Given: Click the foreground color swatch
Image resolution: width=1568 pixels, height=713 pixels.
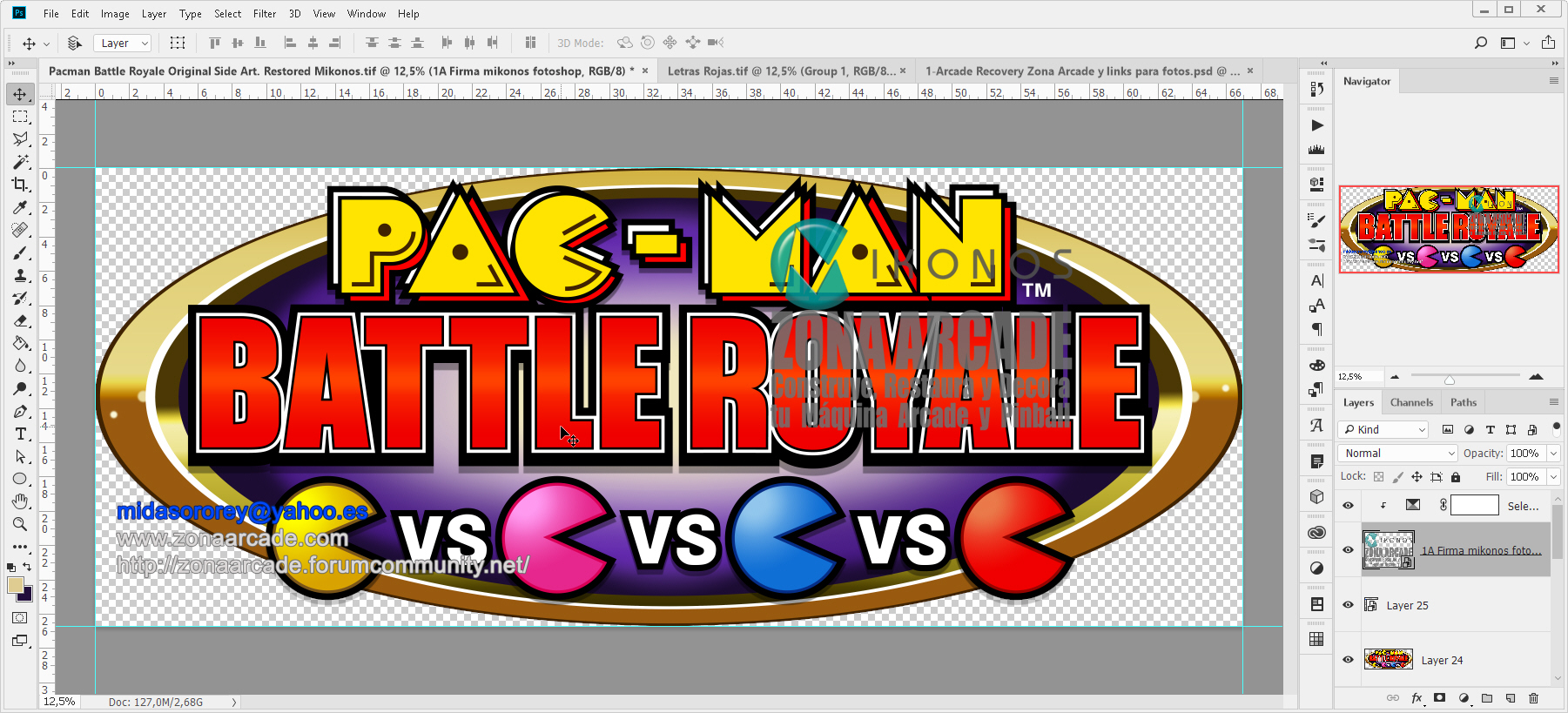Looking at the screenshot, I should [x=16, y=585].
